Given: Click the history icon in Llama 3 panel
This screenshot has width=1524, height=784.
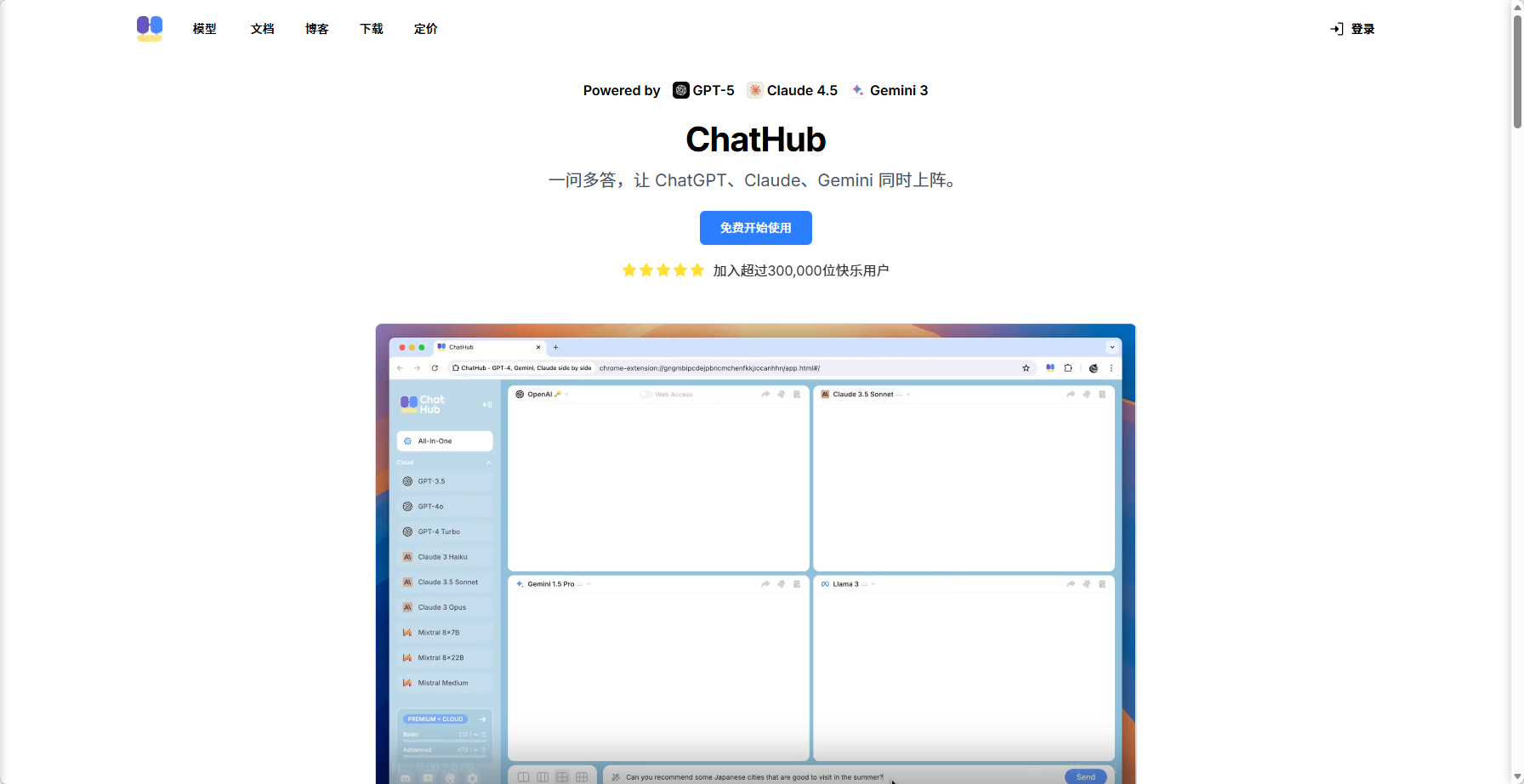Looking at the screenshot, I should [1102, 584].
